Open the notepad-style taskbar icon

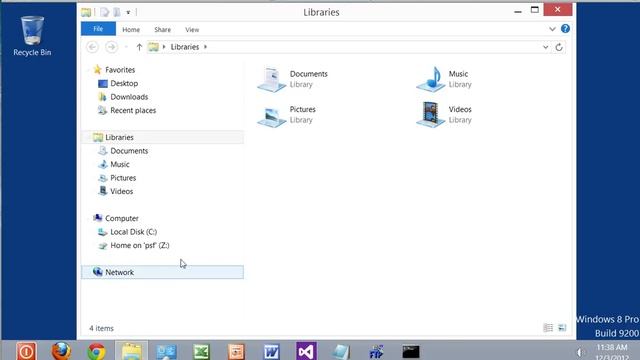[341, 351]
